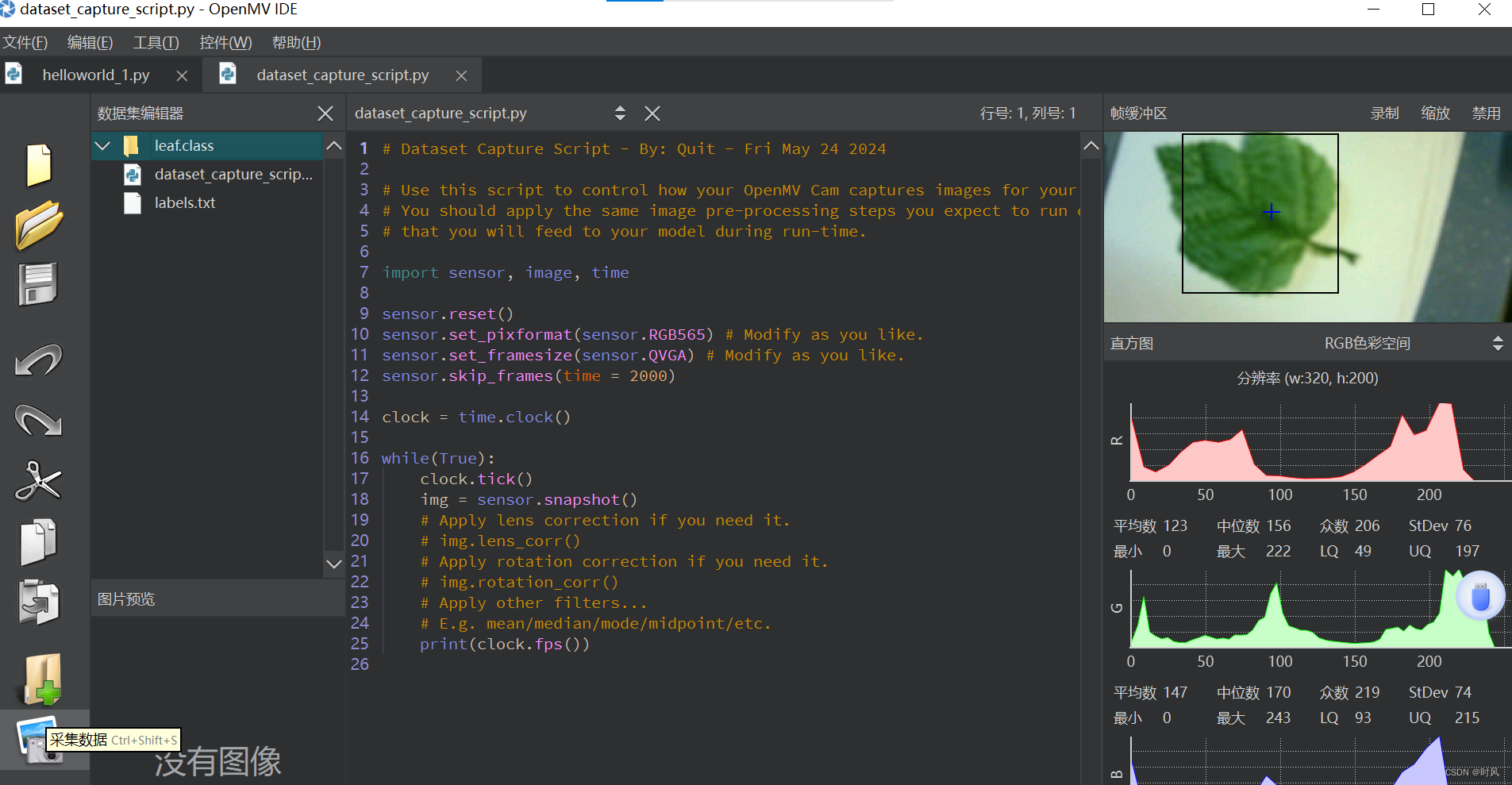Viewport: 1512px width, 785px height.
Task: Click the floating blue USB badge icon
Action: (x=1480, y=595)
